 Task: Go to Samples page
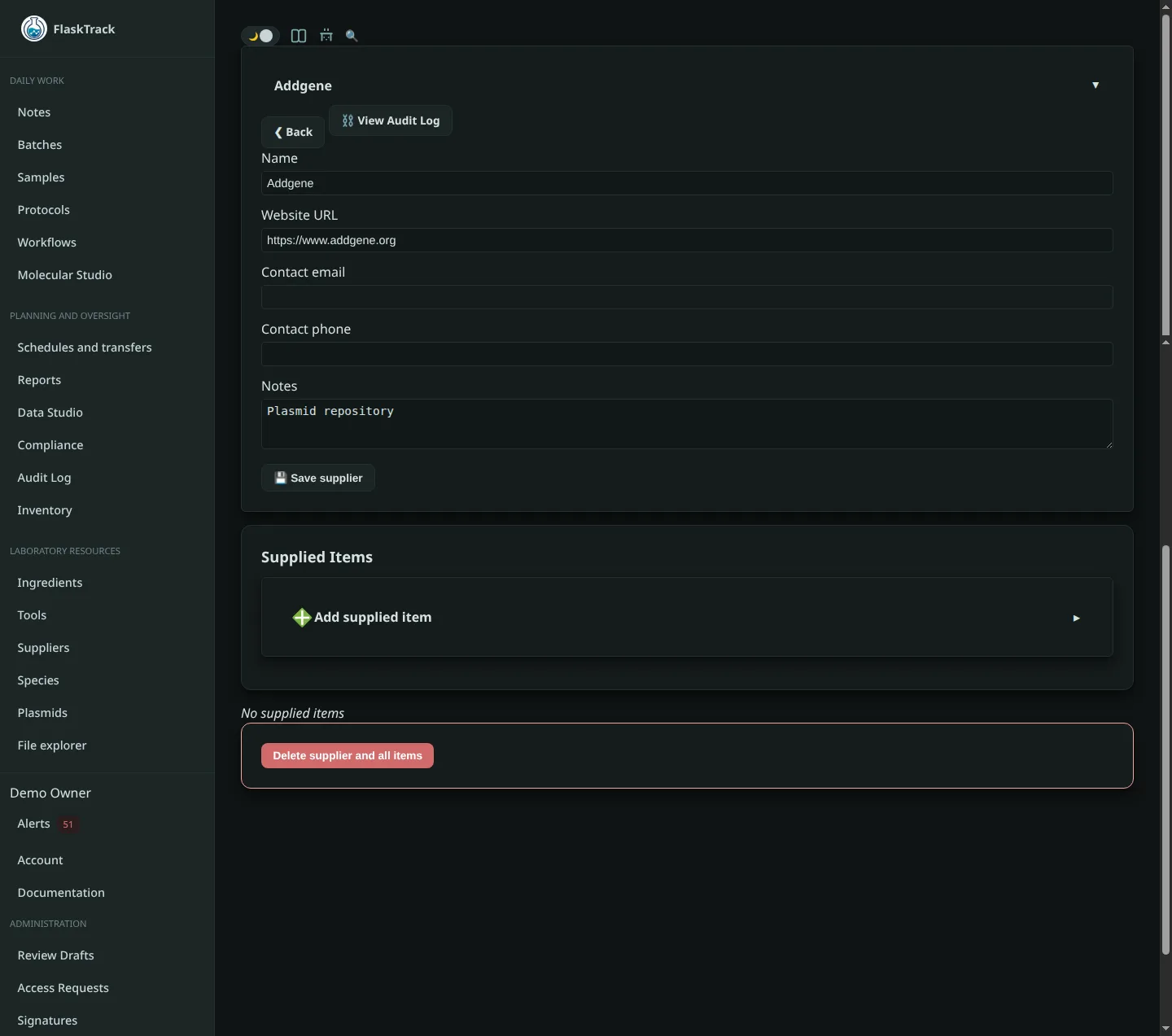[41, 177]
